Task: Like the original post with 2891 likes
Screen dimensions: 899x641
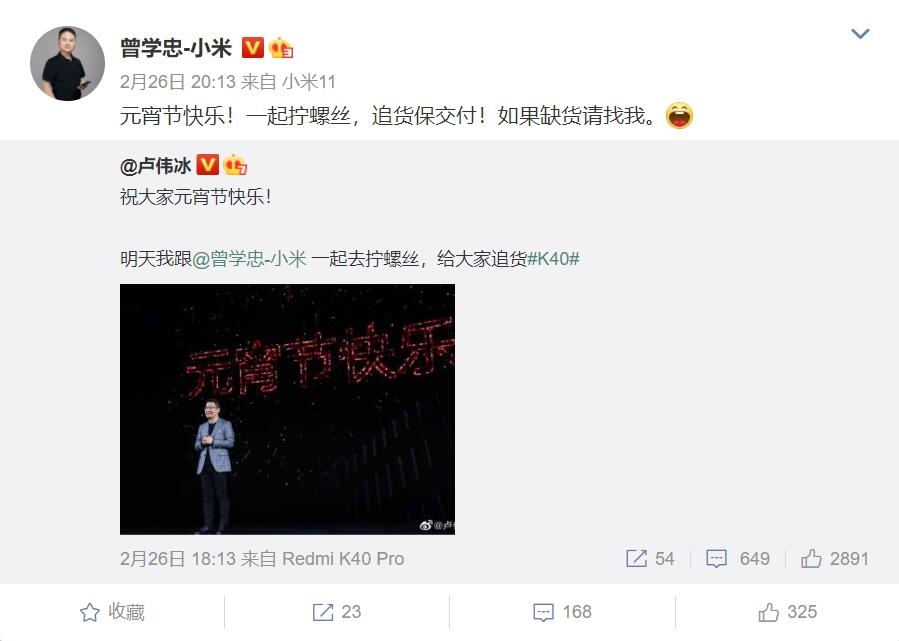Action: pyautogui.click(x=835, y=558)
